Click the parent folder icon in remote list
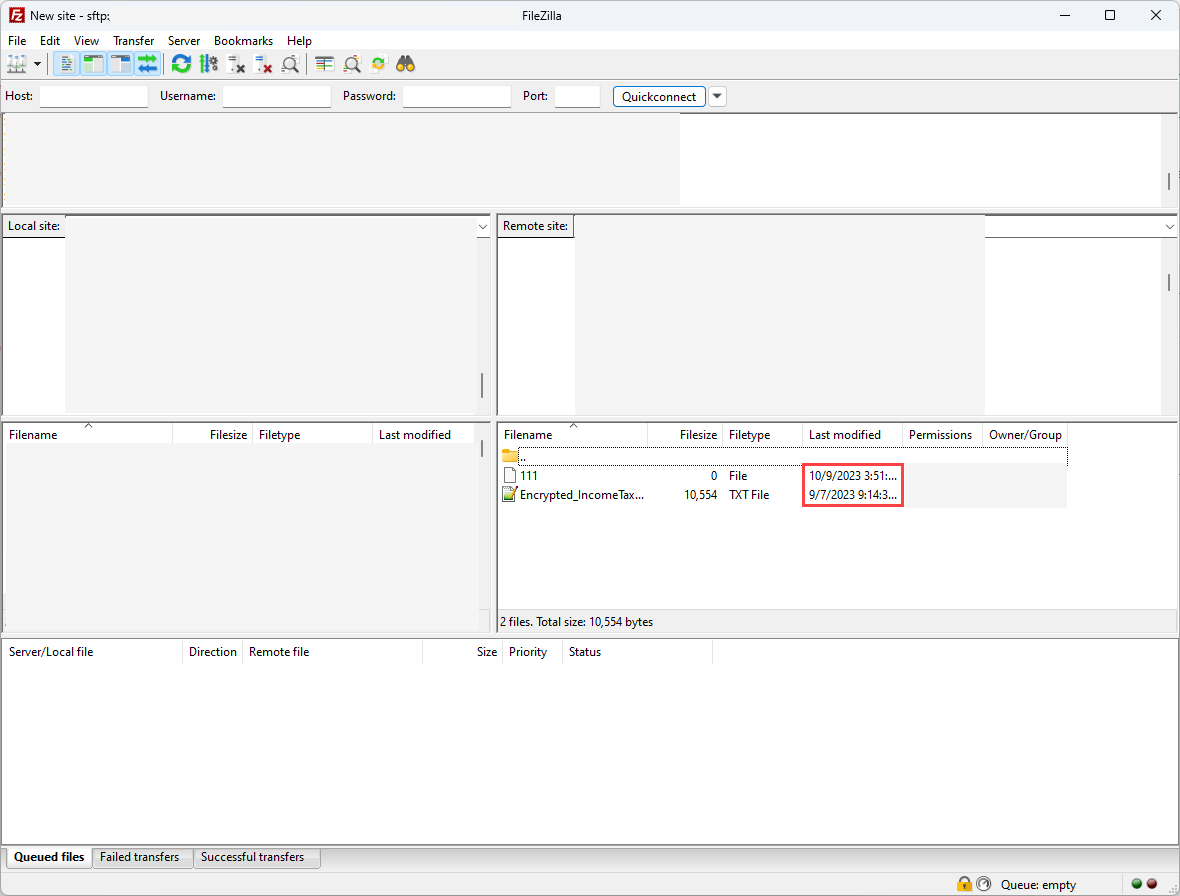1180x896 pixels. click(509, 456)
